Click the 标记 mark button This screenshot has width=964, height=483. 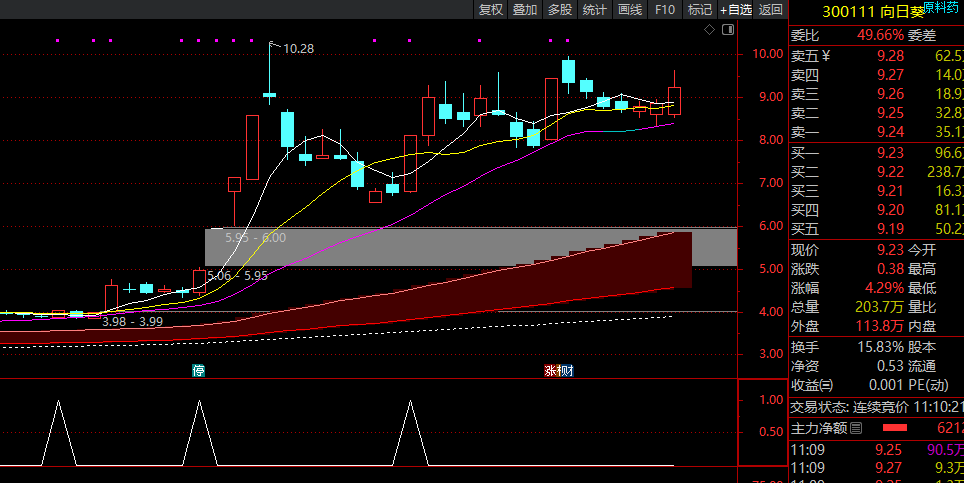click(700, 9)
